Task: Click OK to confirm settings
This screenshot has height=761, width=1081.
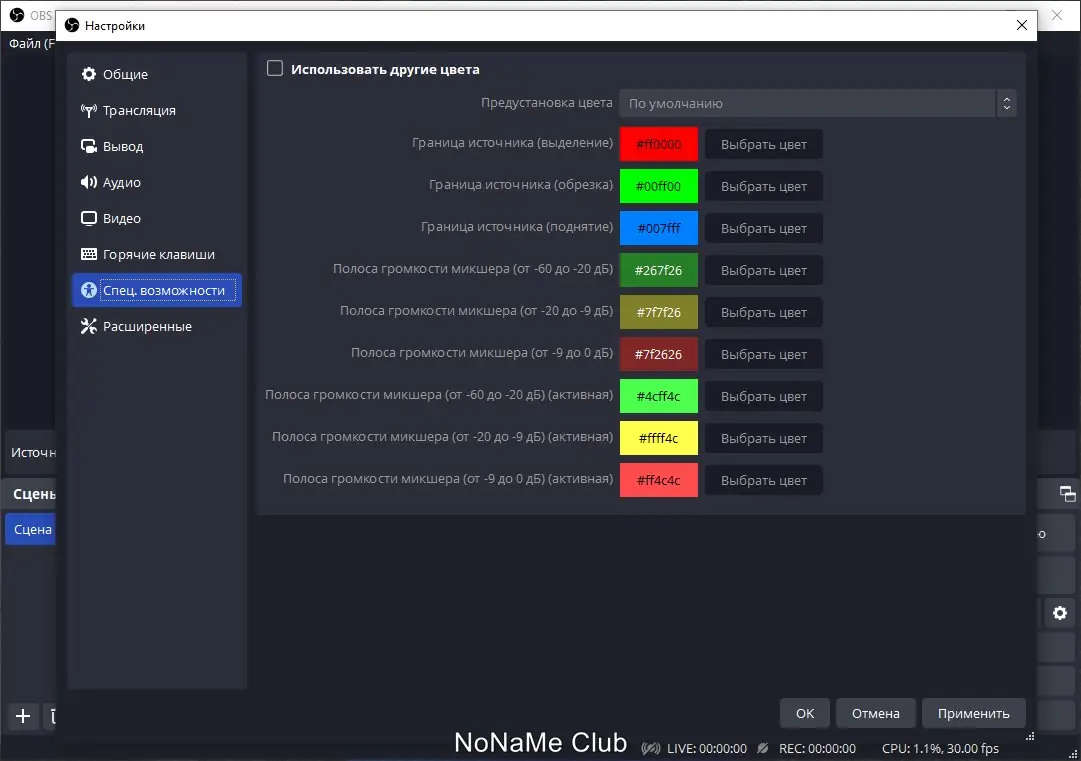Action: pos(805,713)
